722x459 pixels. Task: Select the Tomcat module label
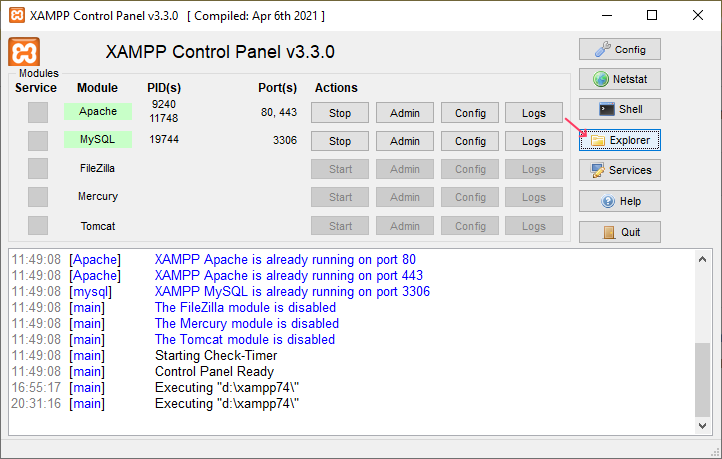[x=98, y=226]
